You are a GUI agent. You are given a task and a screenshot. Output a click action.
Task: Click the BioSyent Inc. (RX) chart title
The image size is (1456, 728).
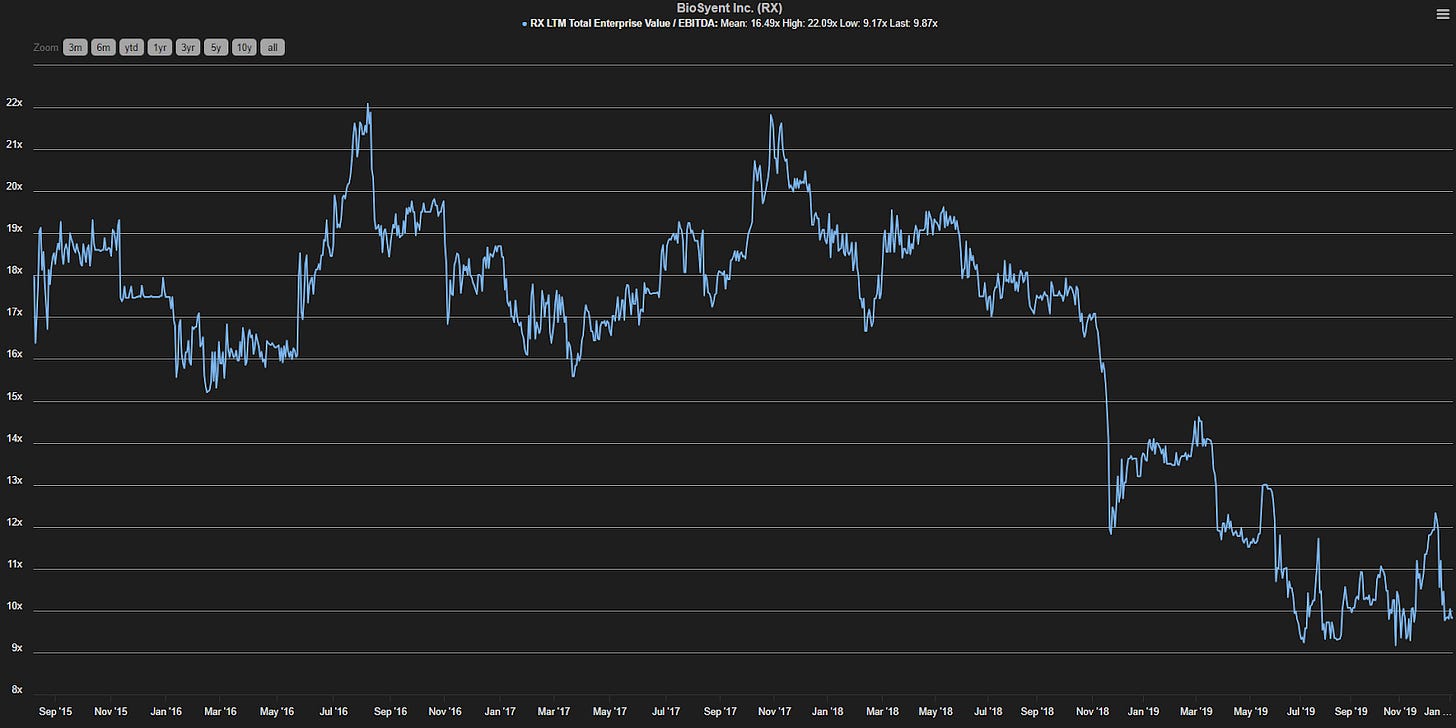(x=728, y=8)
